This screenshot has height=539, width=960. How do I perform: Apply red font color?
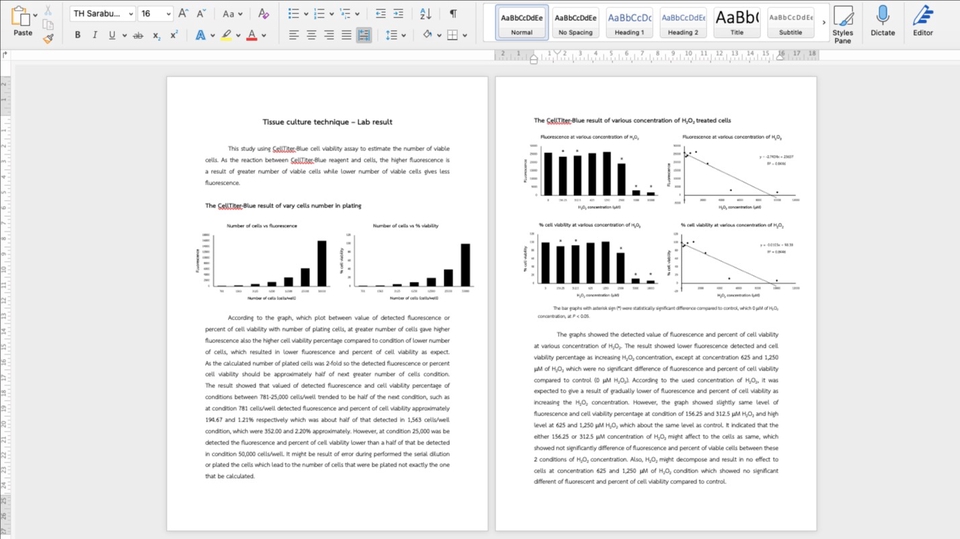pyautogui.click(x=252, y=36)
